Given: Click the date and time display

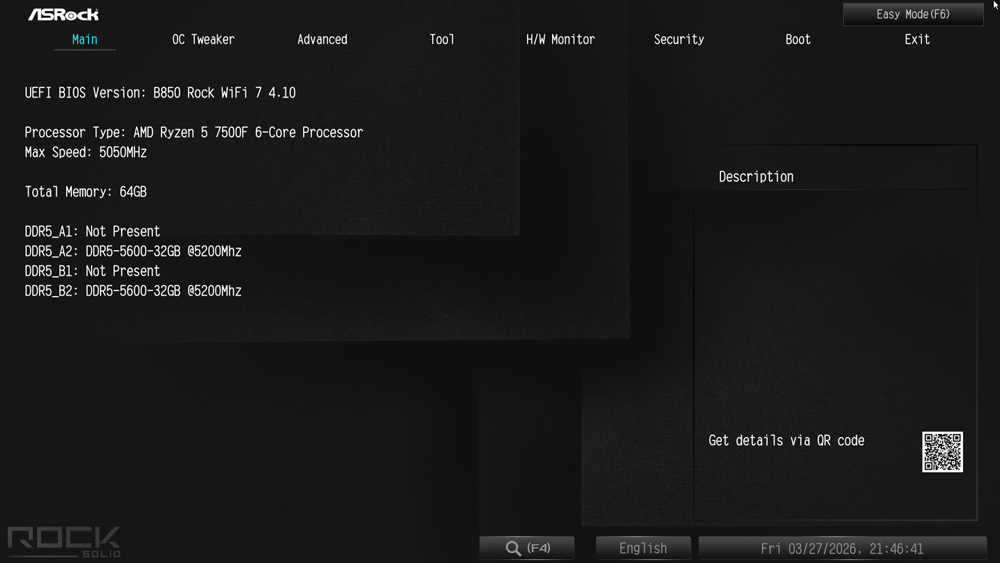Looking at the screenshot, I should tap(842, 548).
